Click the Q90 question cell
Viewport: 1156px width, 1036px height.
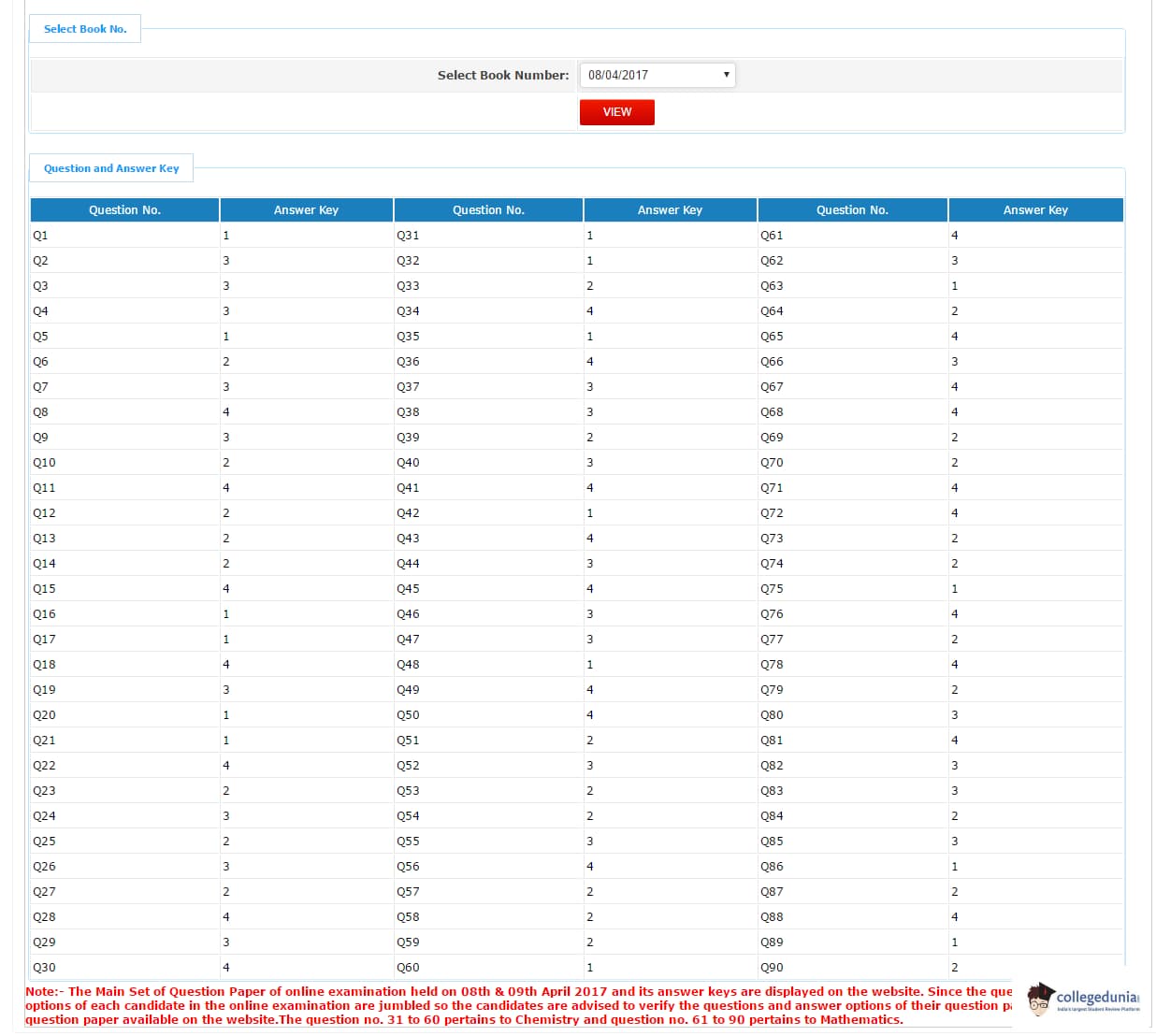(772, 968)
